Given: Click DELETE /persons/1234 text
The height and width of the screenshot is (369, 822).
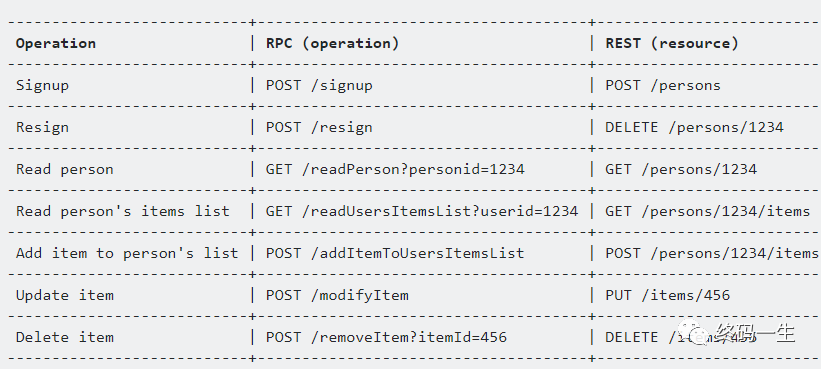Looking at the screenshot, I should tap(695, 127).
